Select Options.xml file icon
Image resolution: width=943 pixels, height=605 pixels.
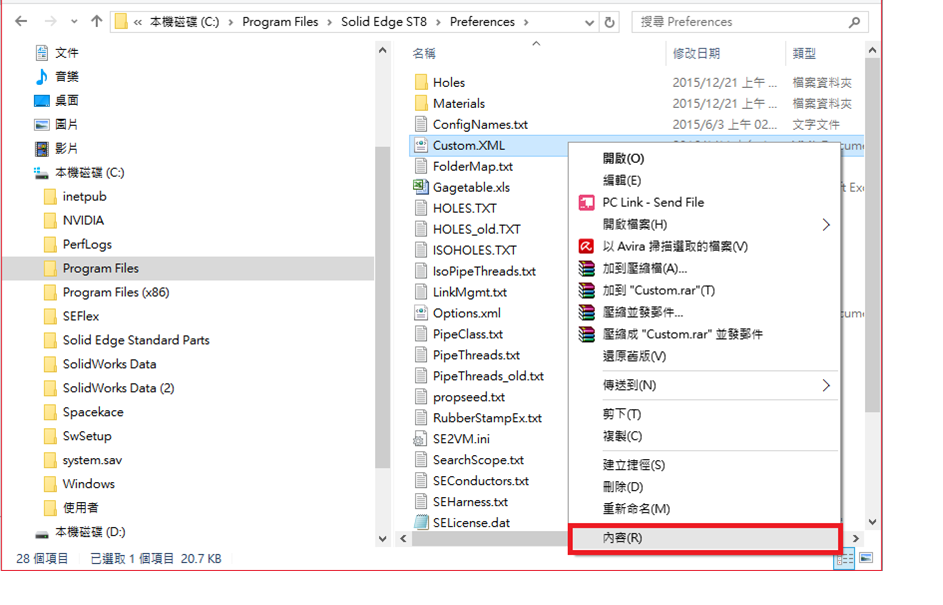tap(421, 313)
